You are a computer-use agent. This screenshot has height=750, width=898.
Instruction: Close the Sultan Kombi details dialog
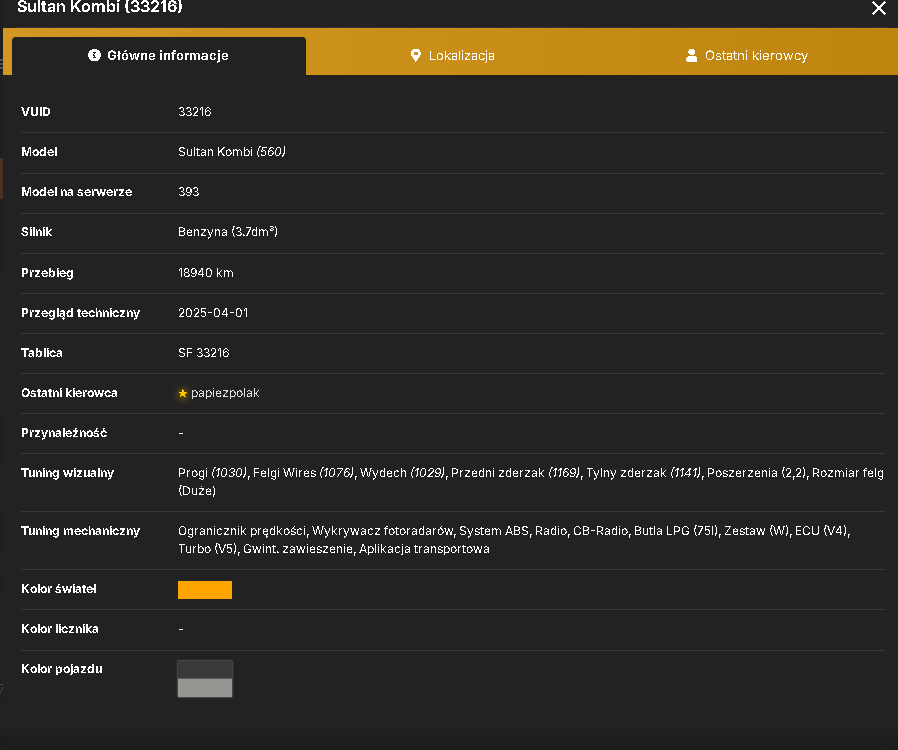[879, 8]
